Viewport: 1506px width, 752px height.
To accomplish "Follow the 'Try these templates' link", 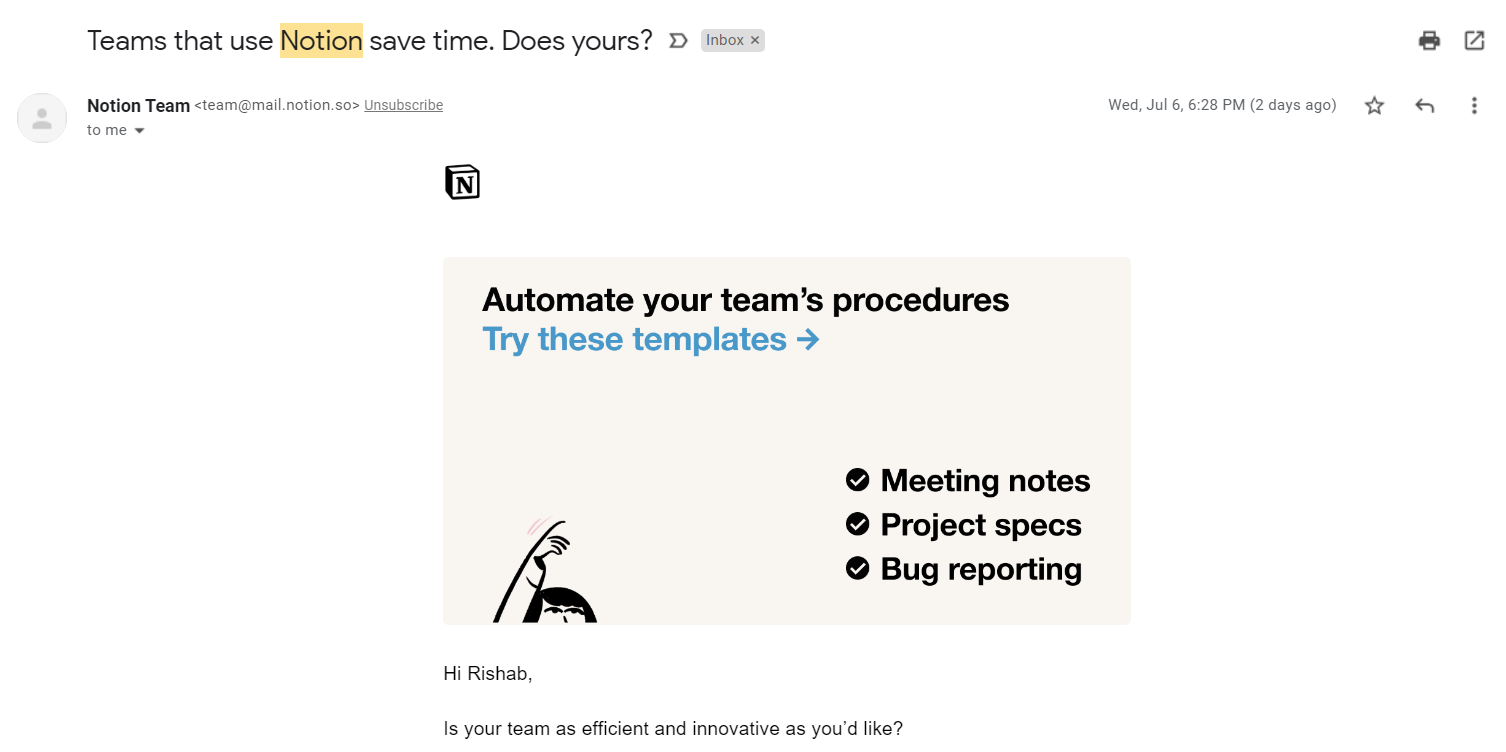I will point(651,340).
